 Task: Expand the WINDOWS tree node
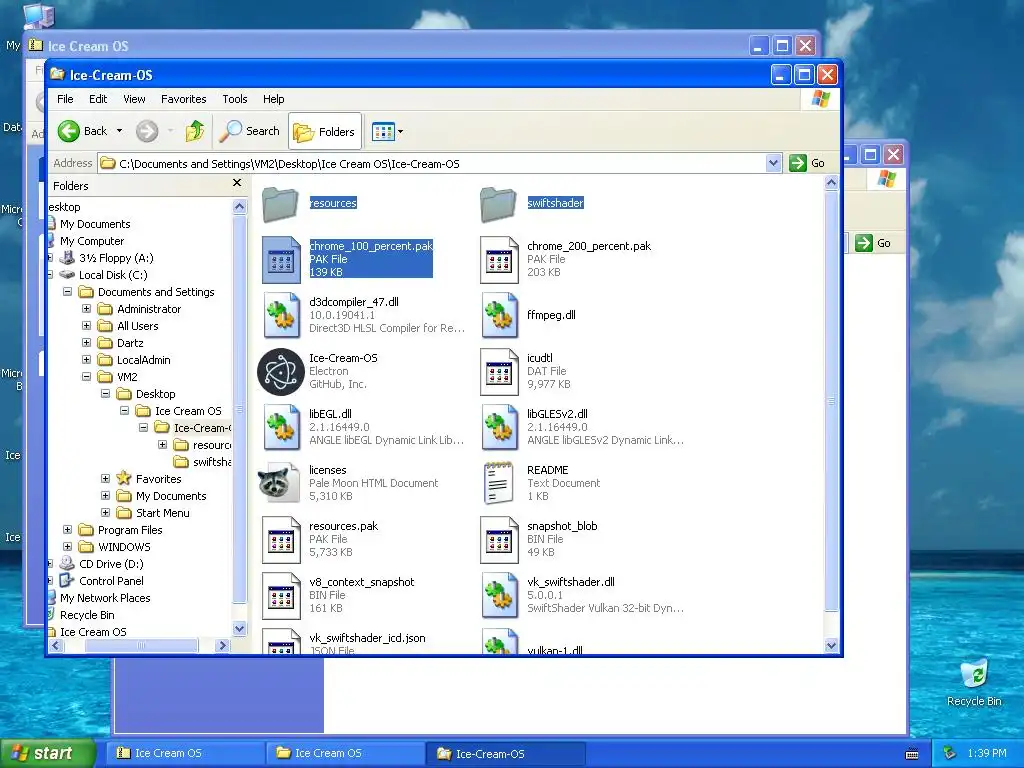67,547
